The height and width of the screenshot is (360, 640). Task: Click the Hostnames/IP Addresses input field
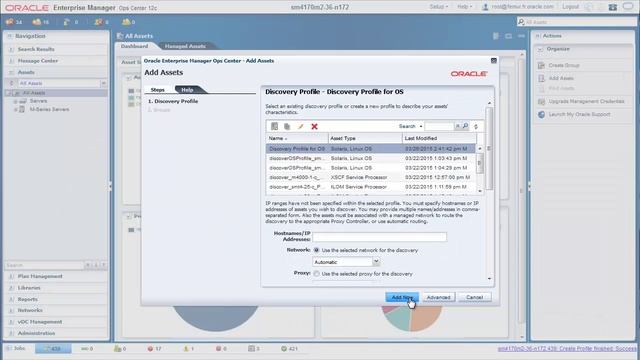point(379,237)
